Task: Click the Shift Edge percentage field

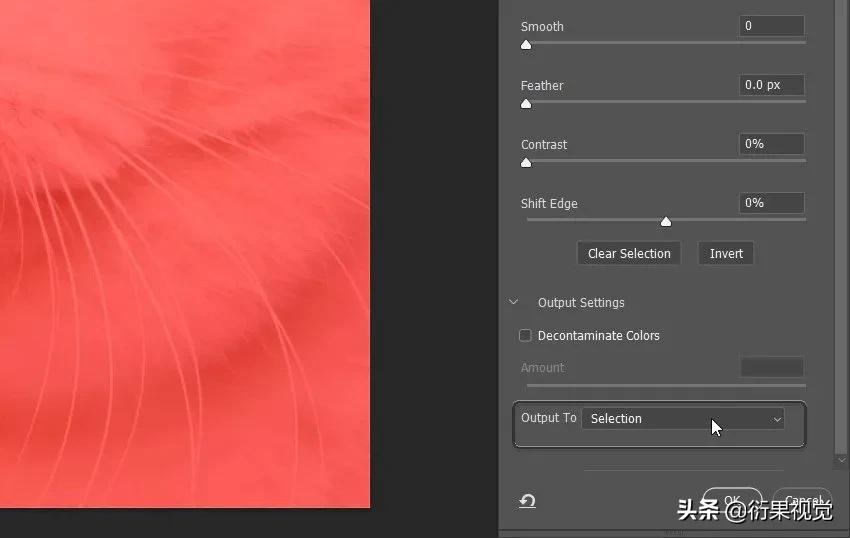Action: 771,203
